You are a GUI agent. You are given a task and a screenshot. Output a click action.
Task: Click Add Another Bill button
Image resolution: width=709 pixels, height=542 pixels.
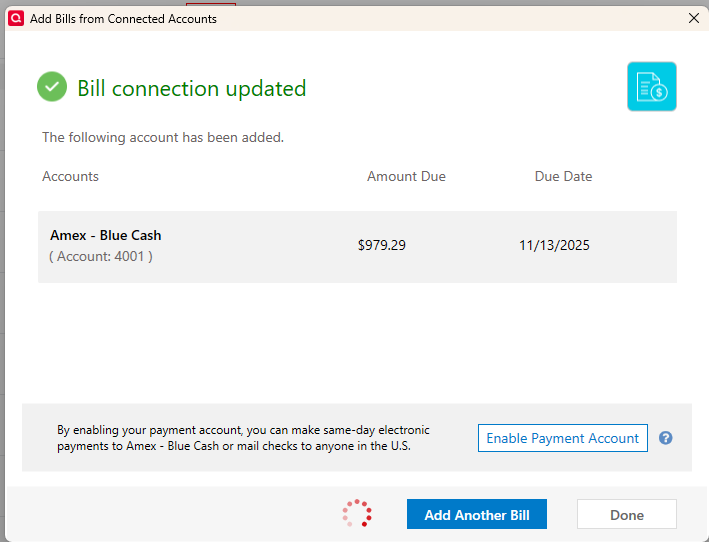point(477,514)
